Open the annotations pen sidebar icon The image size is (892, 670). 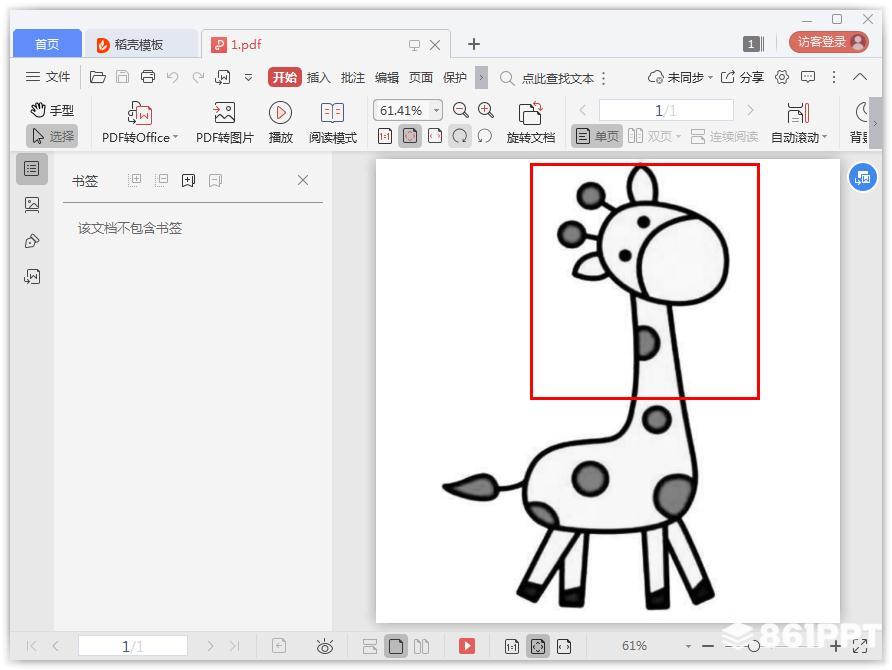(x=32, y=241)
